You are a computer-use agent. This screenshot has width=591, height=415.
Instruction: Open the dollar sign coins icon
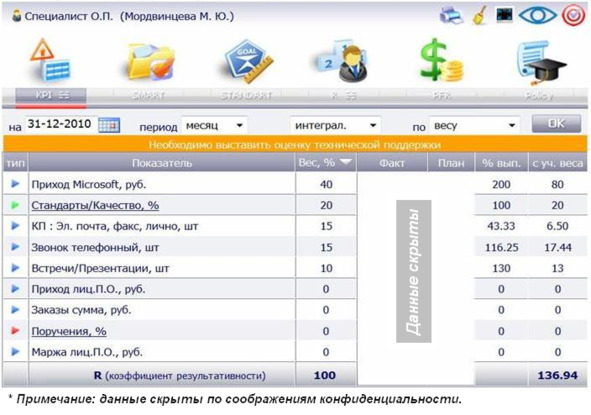441,60
